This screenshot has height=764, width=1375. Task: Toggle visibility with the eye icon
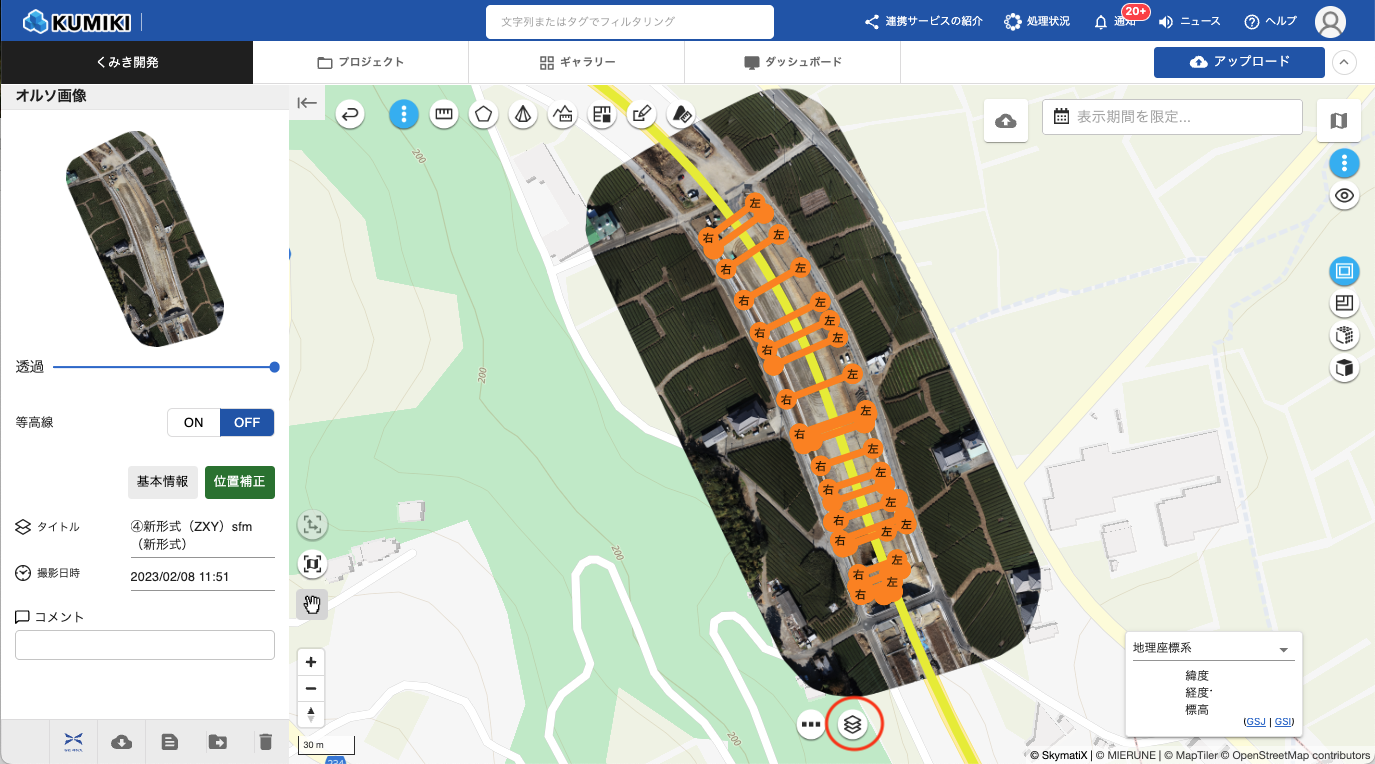[x=1344, y=196]
